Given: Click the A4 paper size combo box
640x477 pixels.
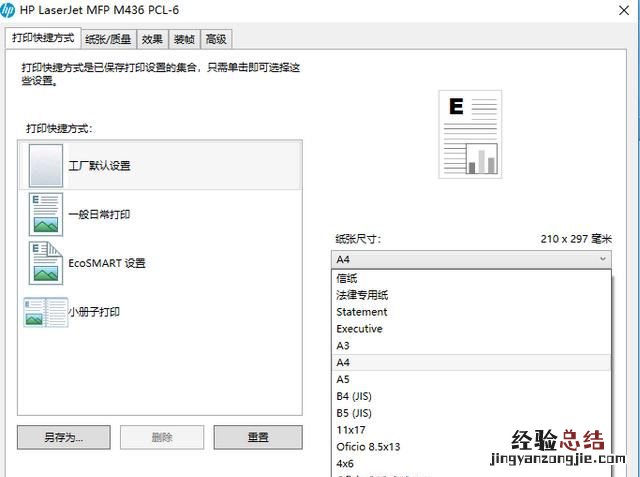Looking at the screenshot, I should 471,260.
